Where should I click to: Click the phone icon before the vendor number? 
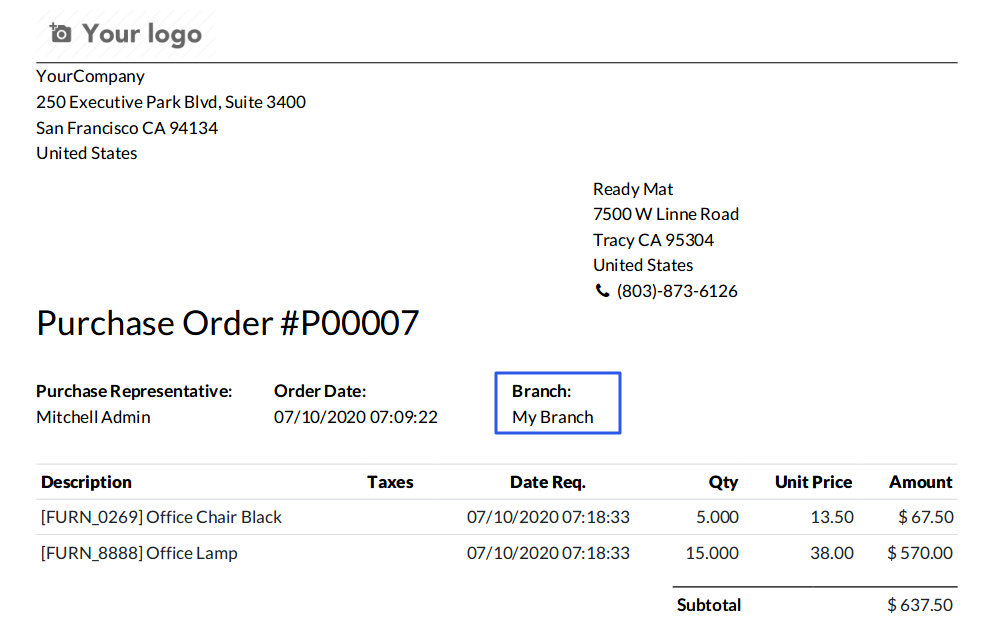coord(602,291)
